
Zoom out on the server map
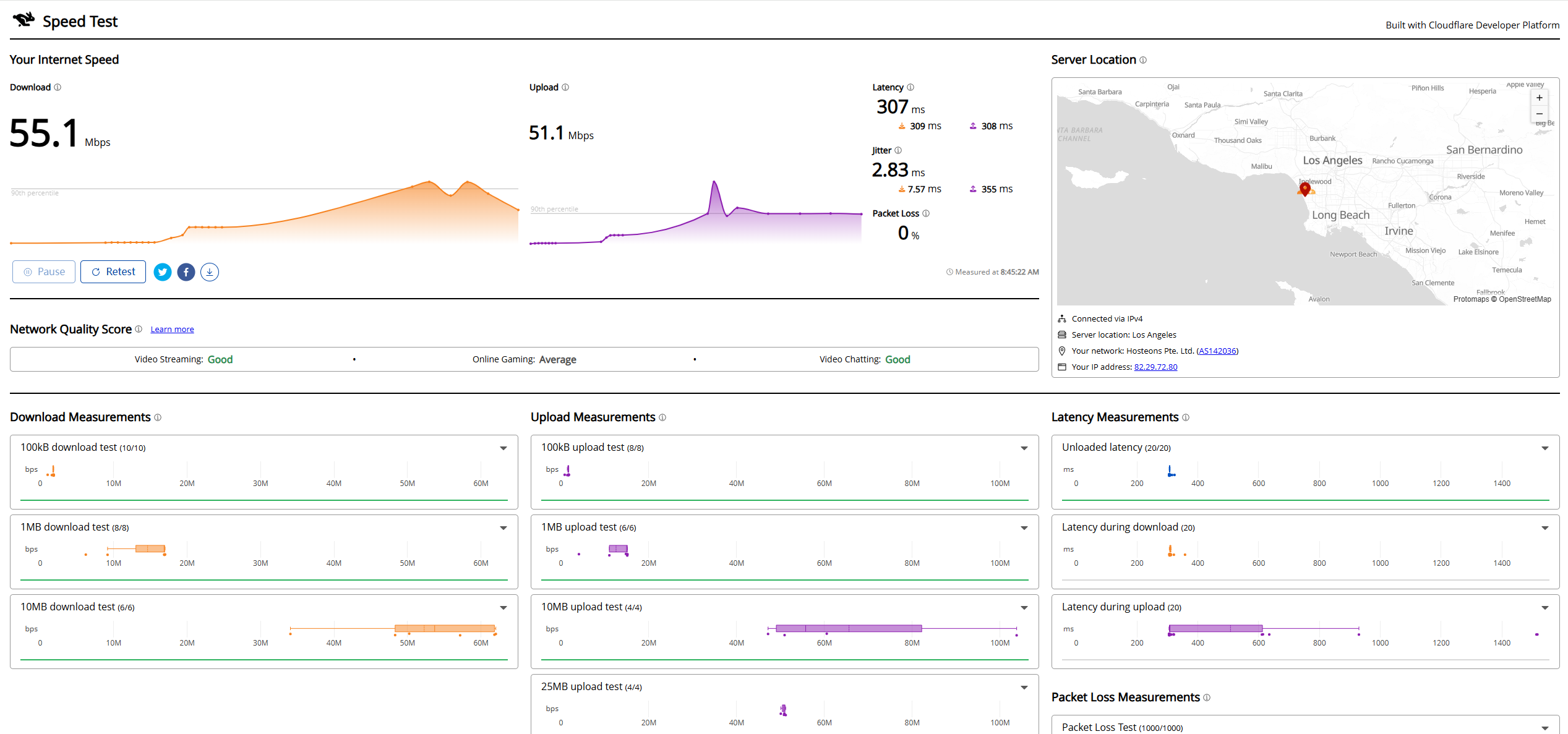[1540, 114]
